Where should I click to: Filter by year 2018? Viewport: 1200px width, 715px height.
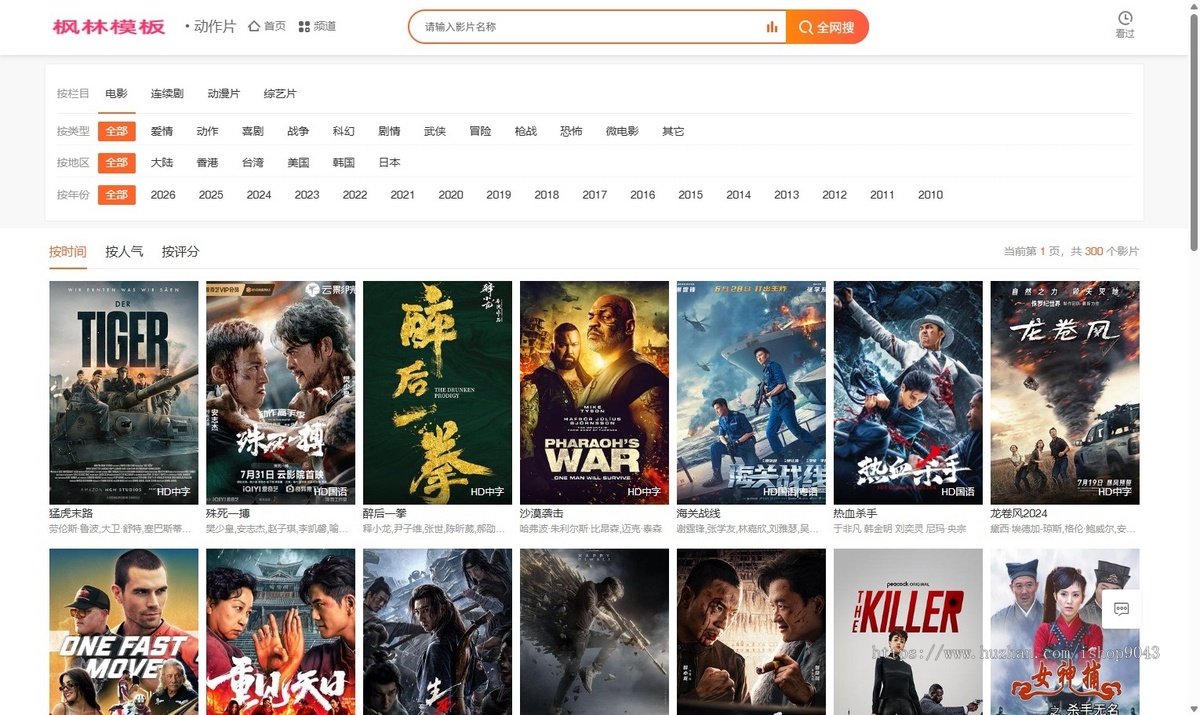point(547,194)
